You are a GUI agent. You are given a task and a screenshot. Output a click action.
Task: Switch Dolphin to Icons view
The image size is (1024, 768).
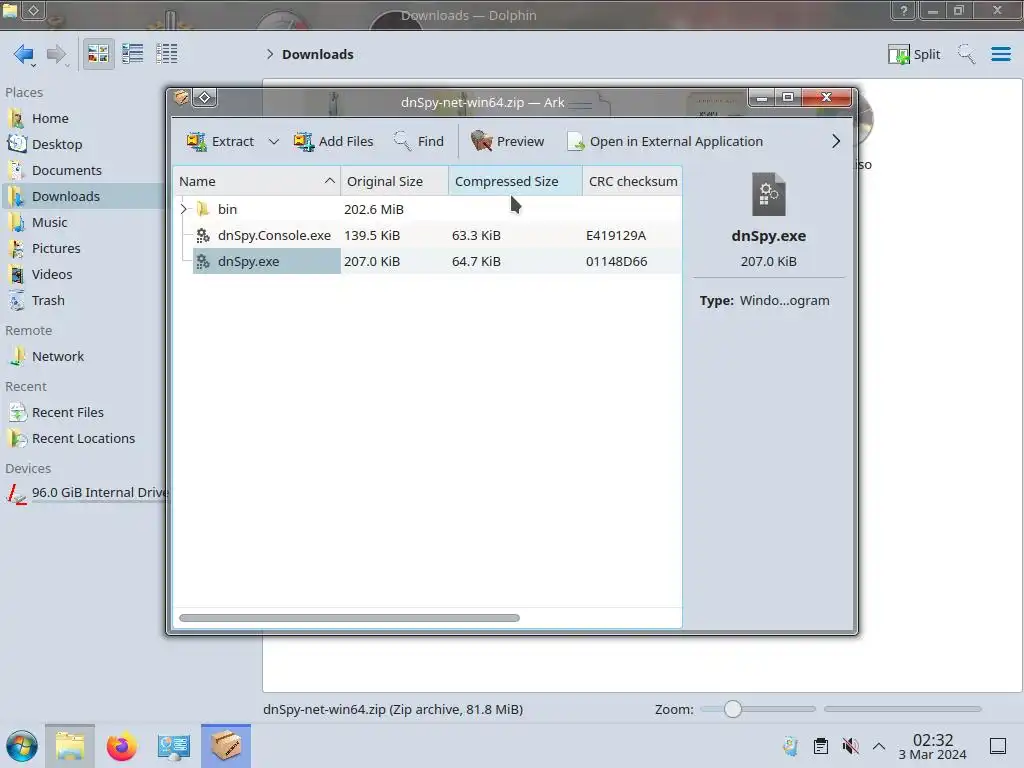click(98, 54)
